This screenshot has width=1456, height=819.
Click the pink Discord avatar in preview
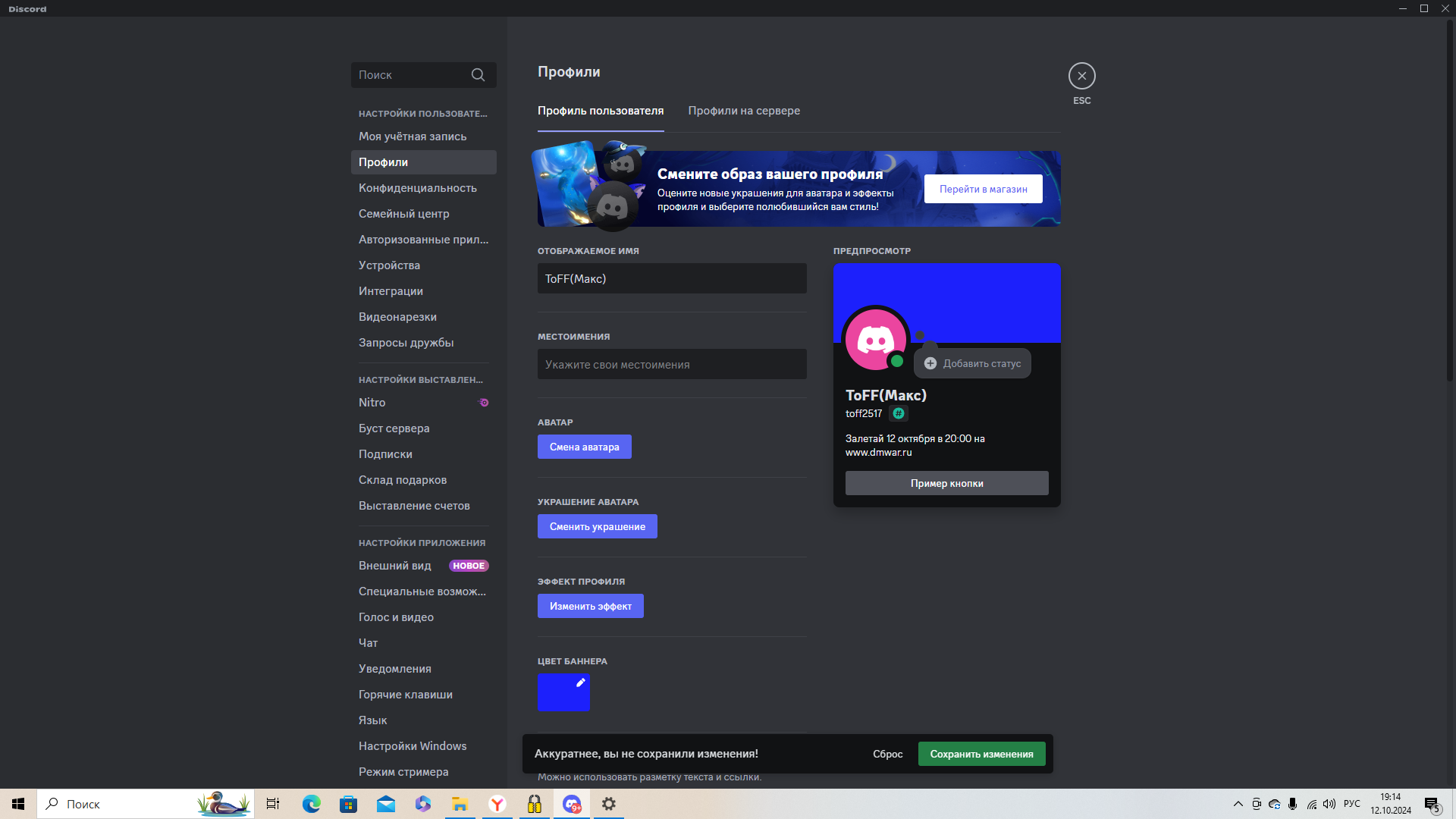click(x=876, y=339)
